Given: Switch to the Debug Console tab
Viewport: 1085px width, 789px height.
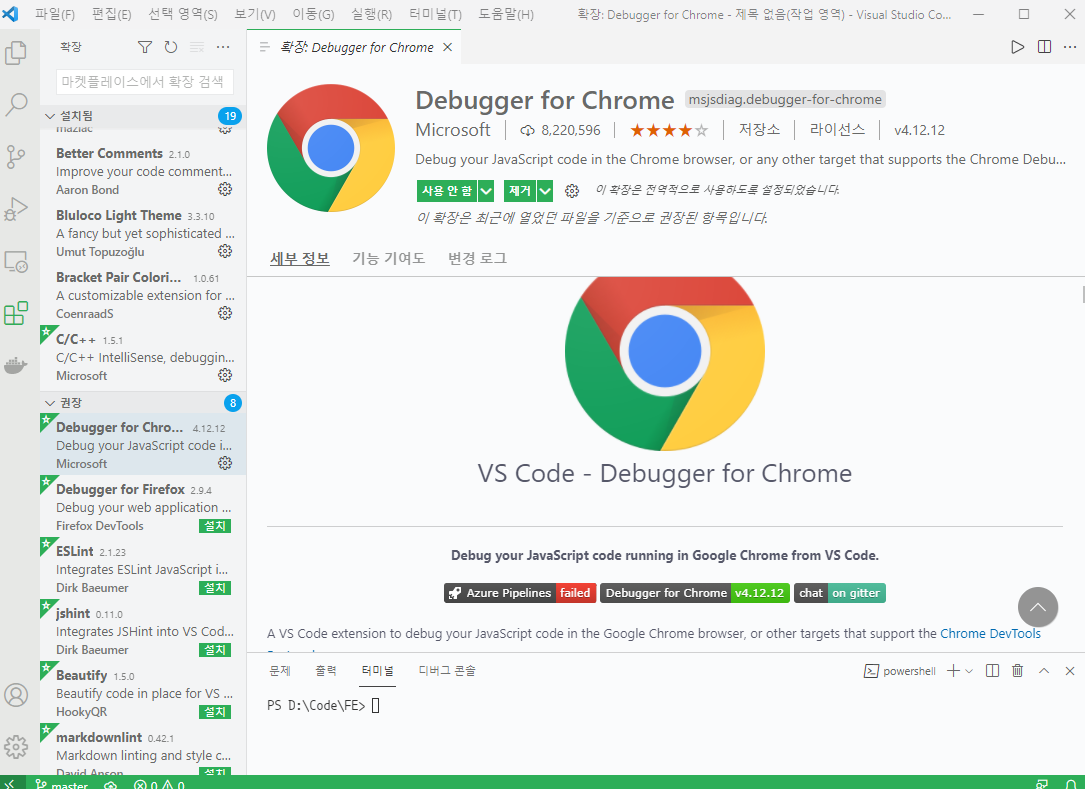Looking at the screenshot, I should [x=447, y=671].
